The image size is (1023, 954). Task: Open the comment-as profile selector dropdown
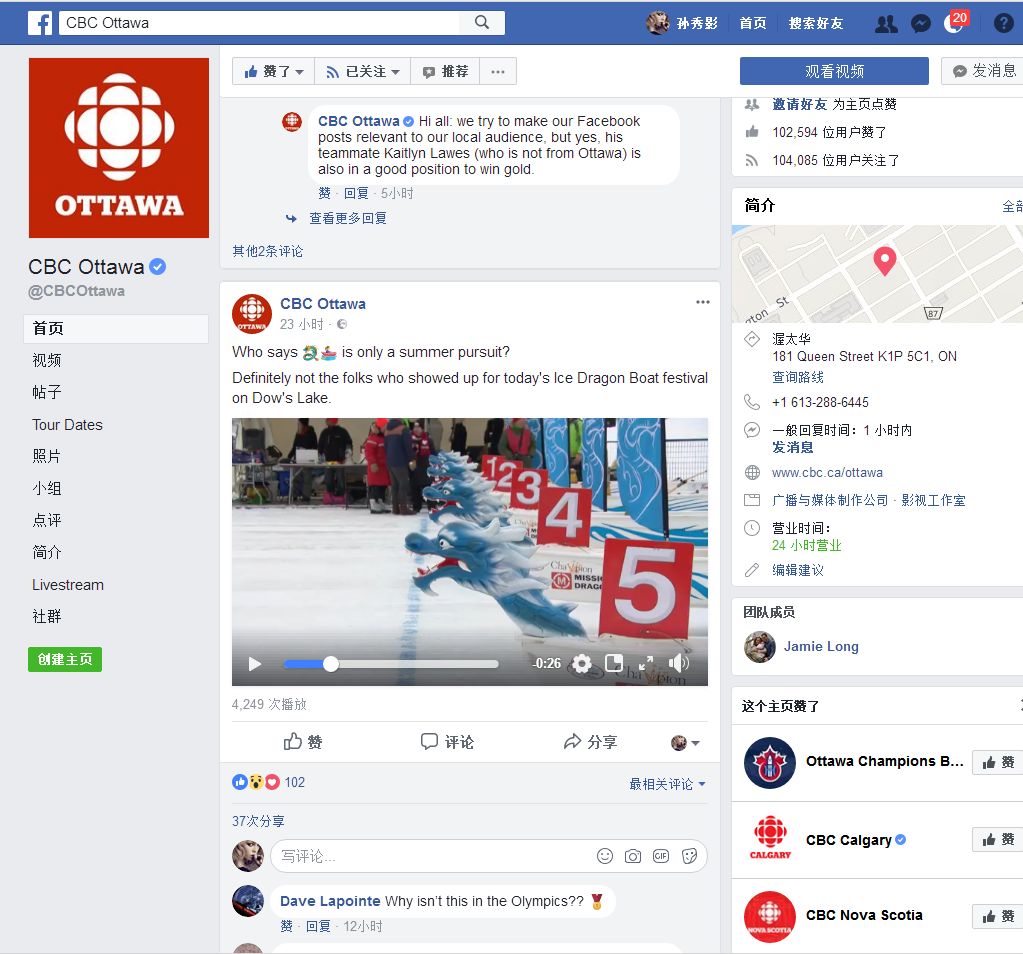[x=685, y=743]
